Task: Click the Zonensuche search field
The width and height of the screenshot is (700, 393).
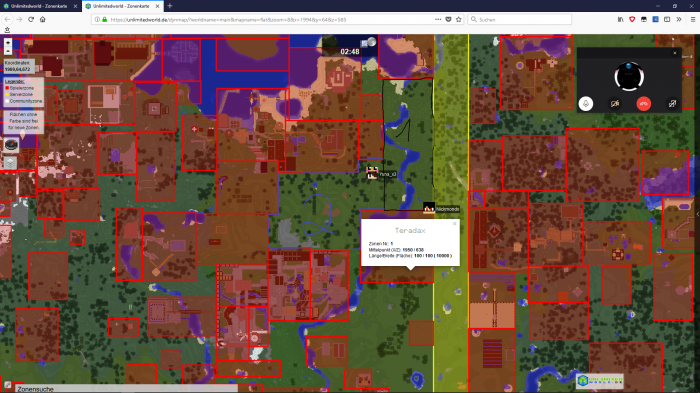Action: point(125,389)
